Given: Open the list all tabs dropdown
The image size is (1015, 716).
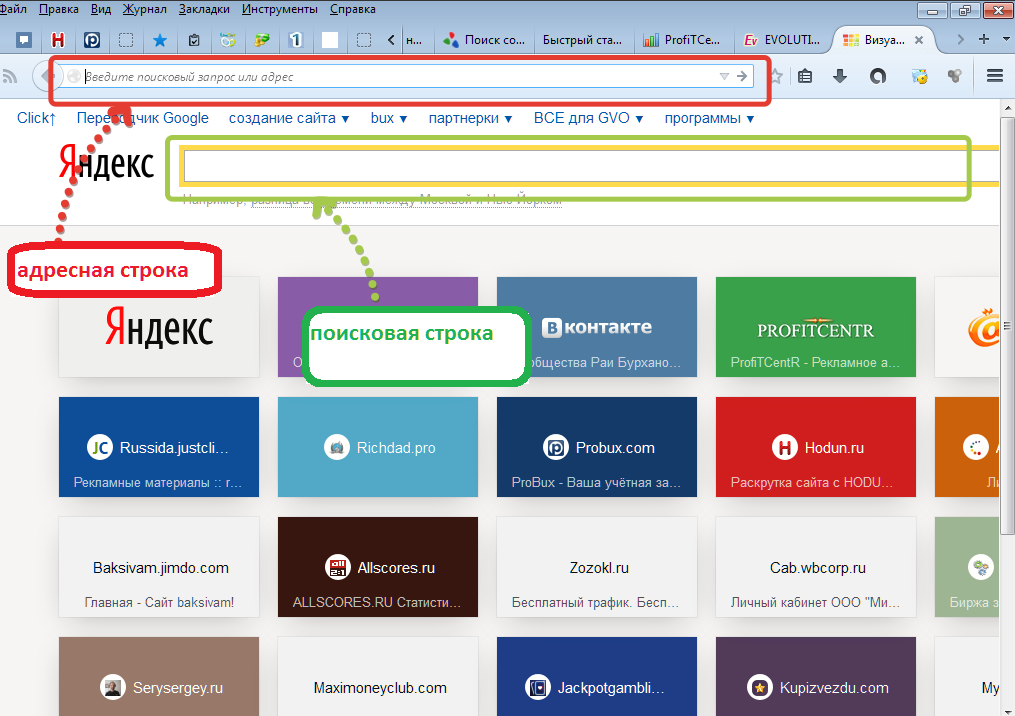Looking at the screenshot, I should 1006,39.
